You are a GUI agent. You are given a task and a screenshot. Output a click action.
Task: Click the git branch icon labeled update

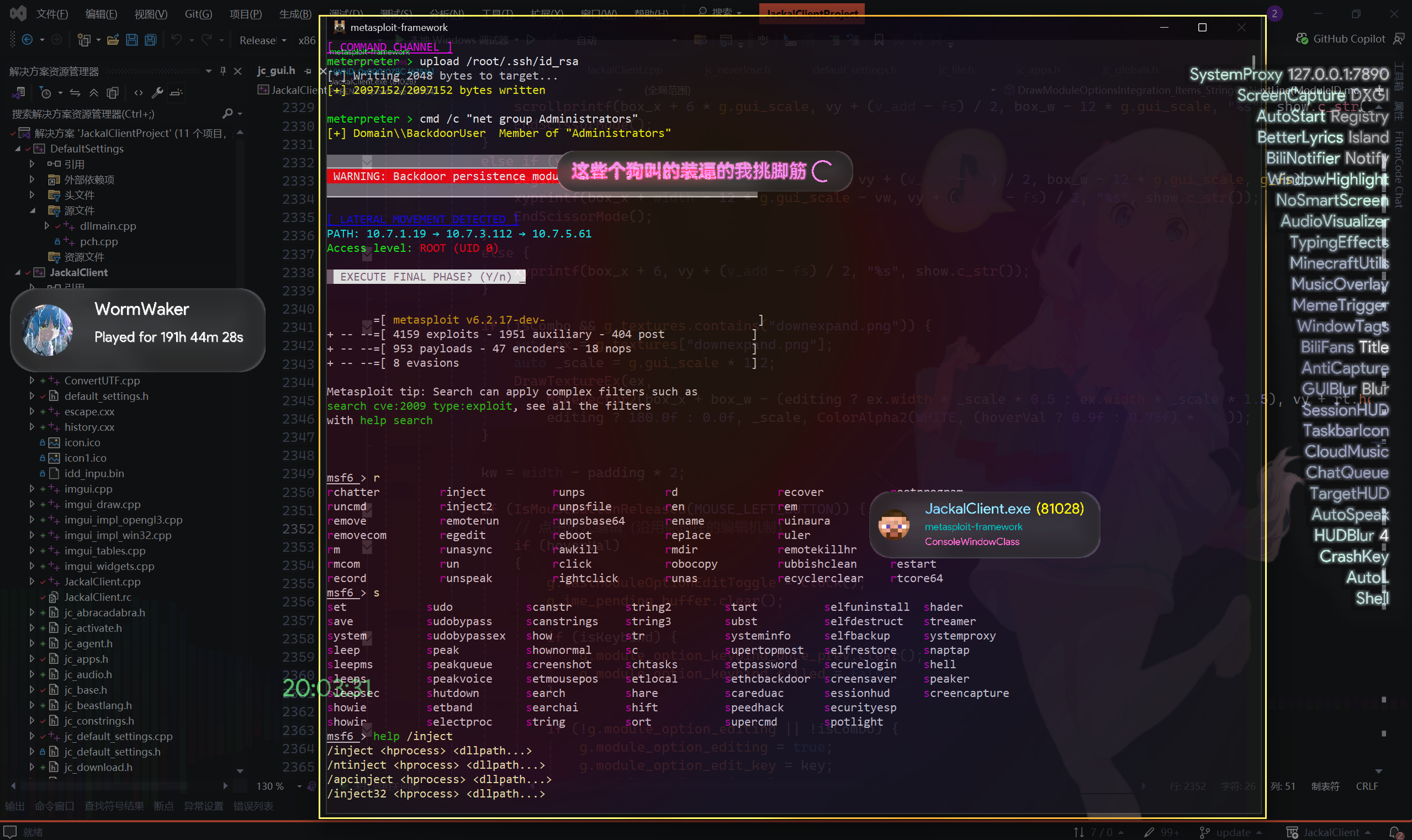[1205, 832]
